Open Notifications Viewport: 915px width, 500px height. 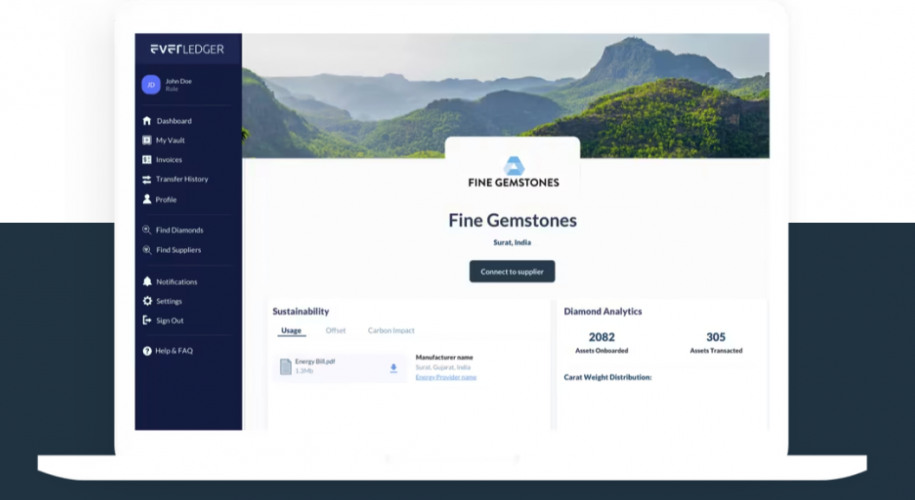coord(177,282)
